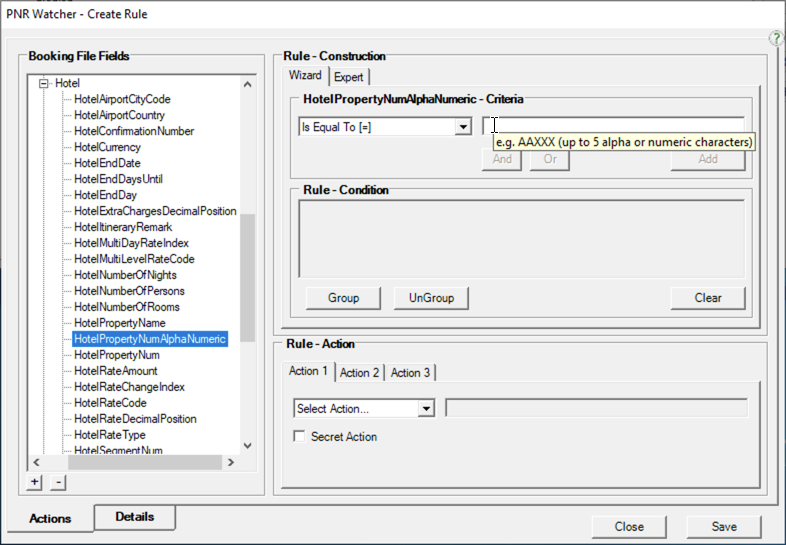Click inside the Rule Condition box

click(522, 239)
